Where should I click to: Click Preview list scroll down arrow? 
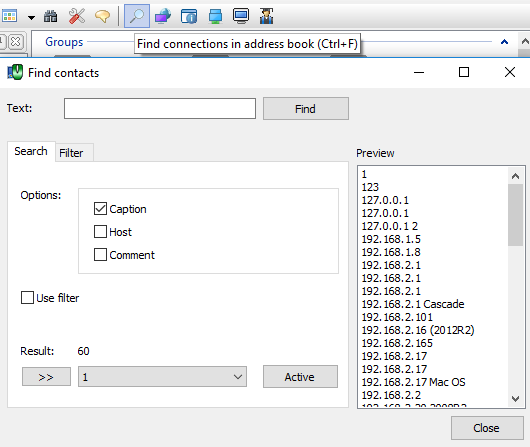(515, 399)
